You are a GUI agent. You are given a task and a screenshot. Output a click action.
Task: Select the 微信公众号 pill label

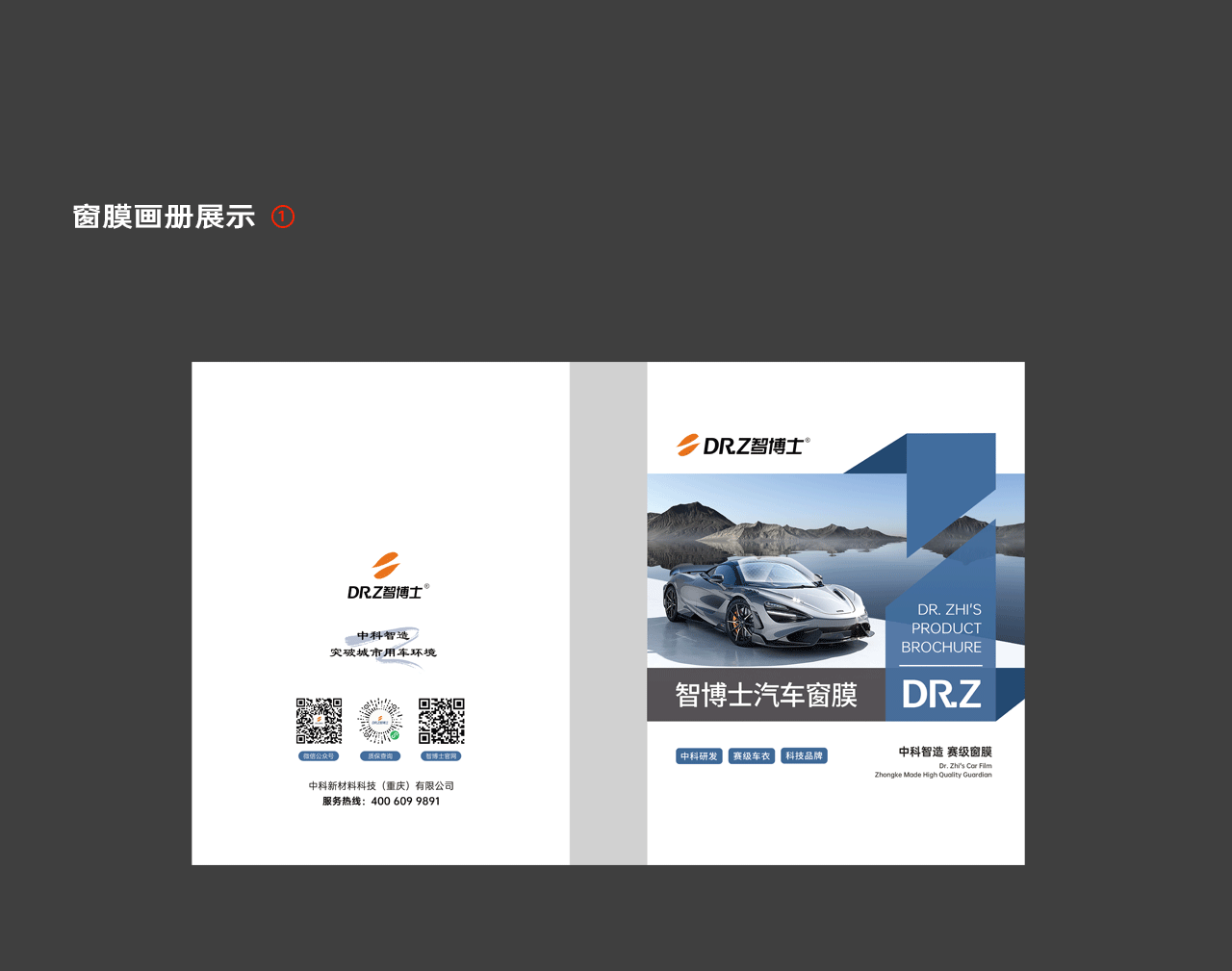(319, 756)
